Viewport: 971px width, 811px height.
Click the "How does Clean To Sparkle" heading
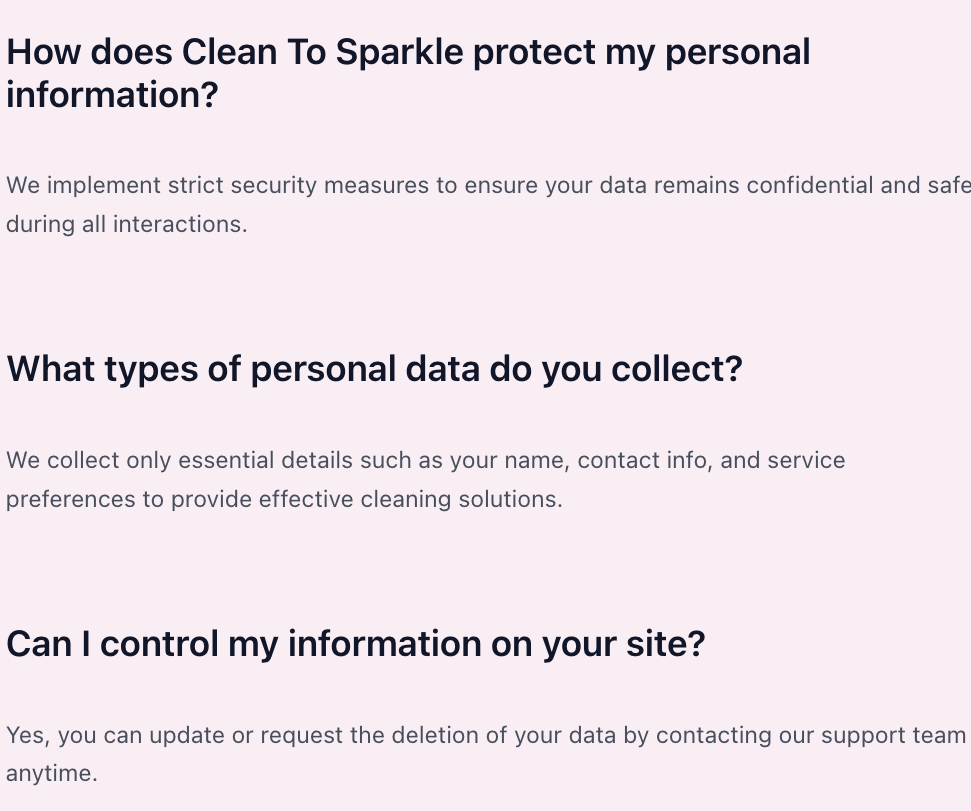[x=408, y=52]
